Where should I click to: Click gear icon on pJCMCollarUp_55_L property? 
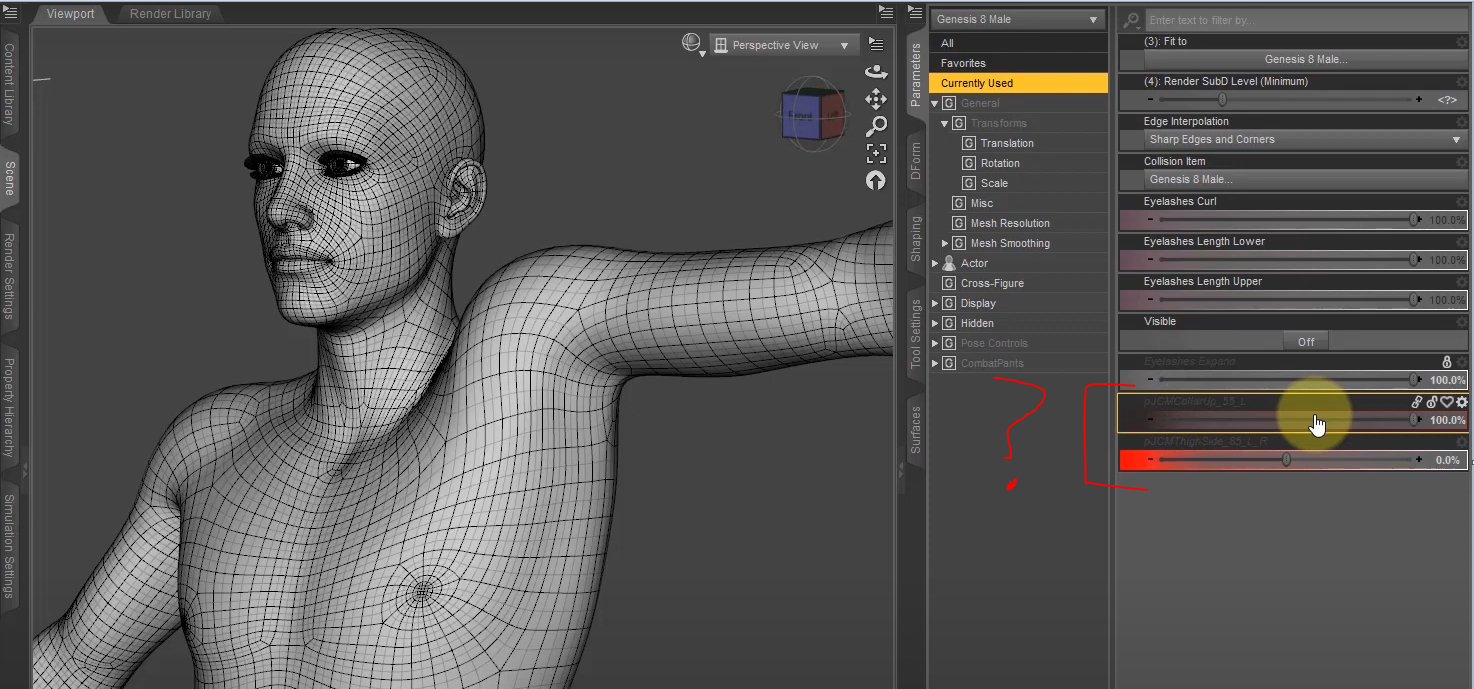click(x=1462, y=402)
